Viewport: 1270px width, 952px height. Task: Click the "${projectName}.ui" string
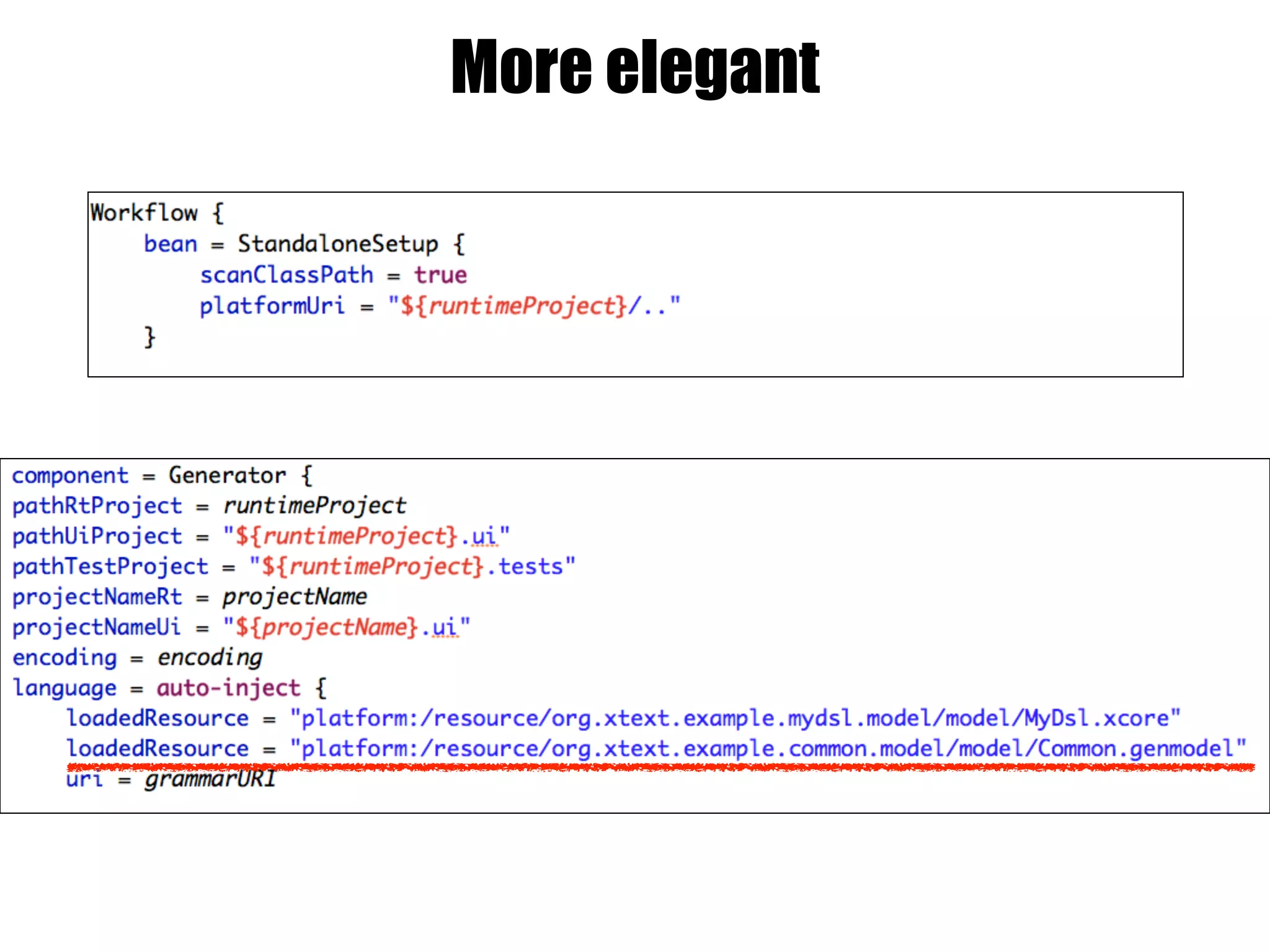pyautogui.click(x=346, y=627)
